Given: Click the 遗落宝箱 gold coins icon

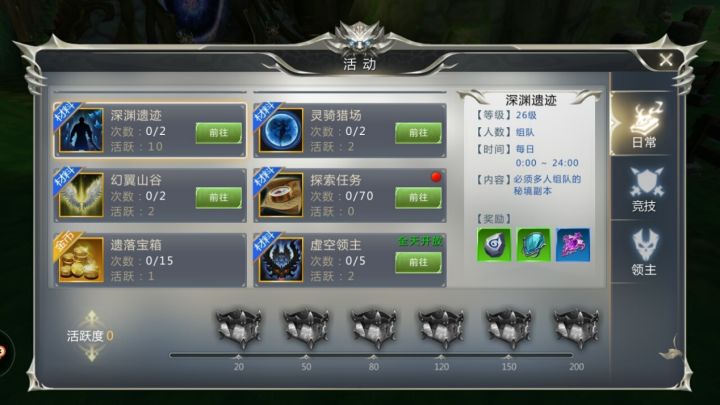Looking at the screenshot, I should click(x=81, y=260).
